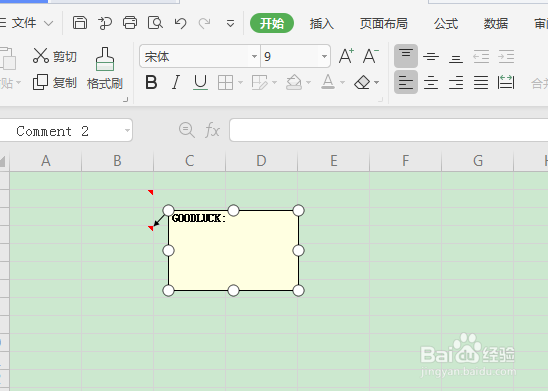
Task: Toggle center horizontal alignment
Action: pos(431,82)
